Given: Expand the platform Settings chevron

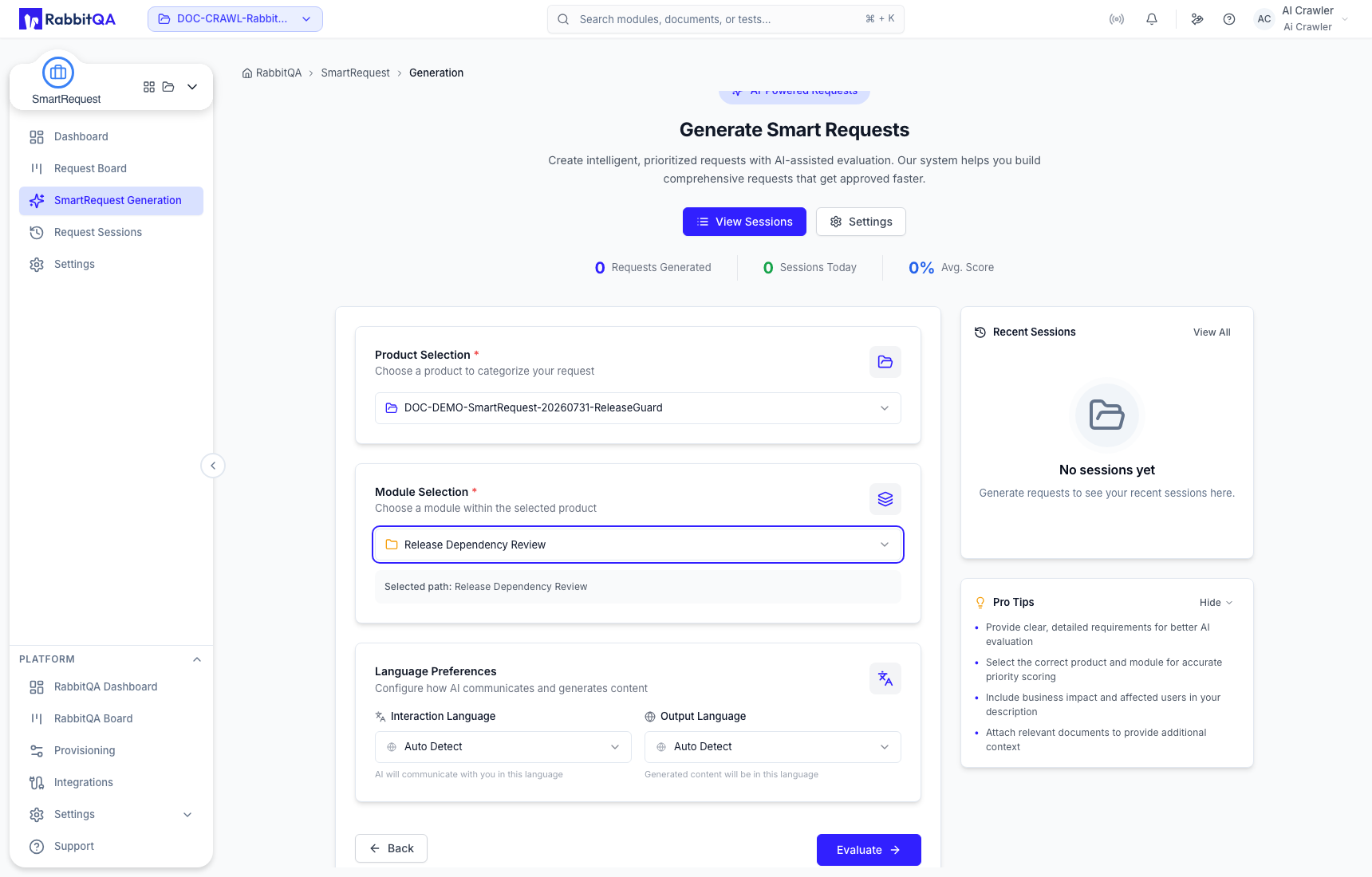Looking at the screenshot, I should tap(187, 815).
